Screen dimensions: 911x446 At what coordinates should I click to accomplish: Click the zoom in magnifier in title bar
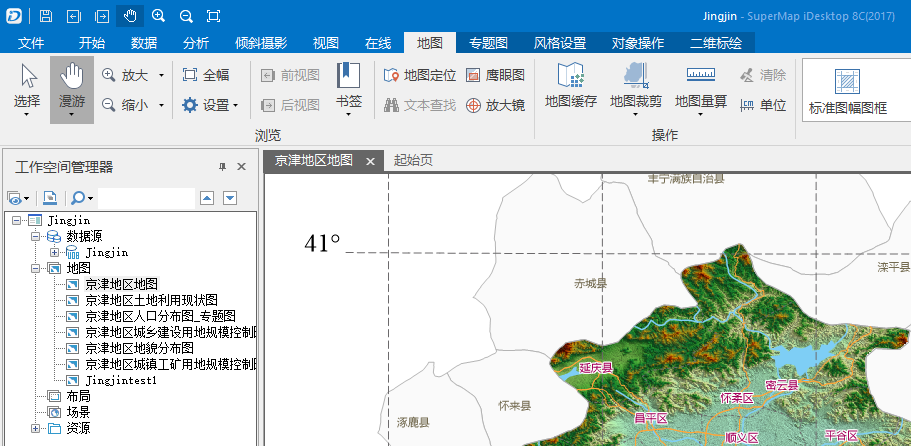click(x=158, y=16)
